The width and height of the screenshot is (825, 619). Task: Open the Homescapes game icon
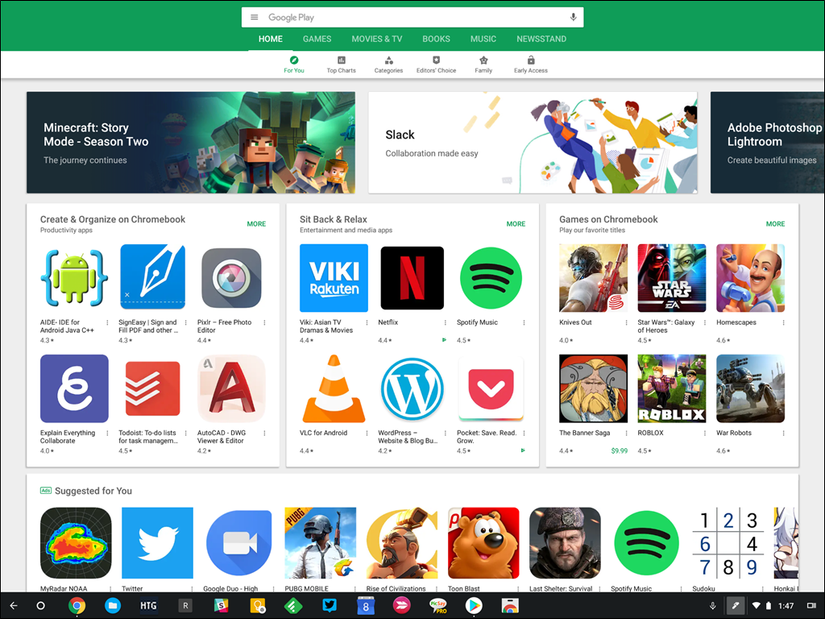750,278
